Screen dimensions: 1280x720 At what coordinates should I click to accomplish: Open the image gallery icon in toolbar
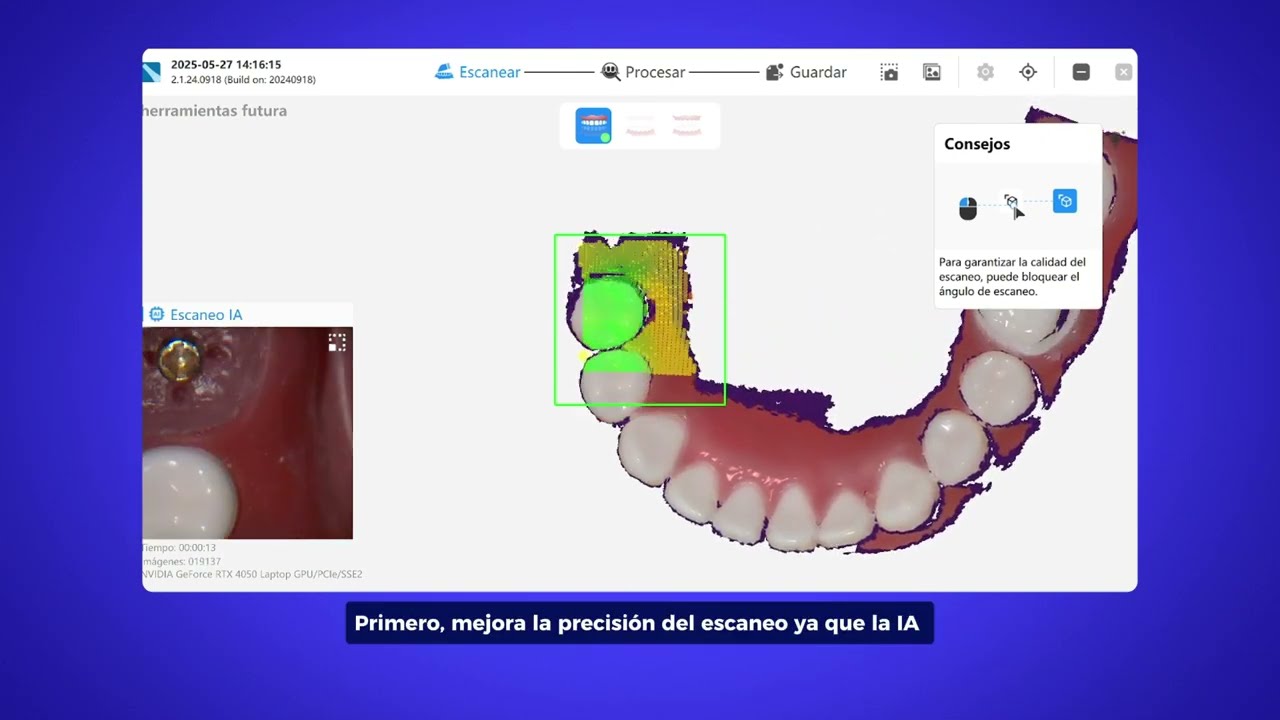coord(932,72)
